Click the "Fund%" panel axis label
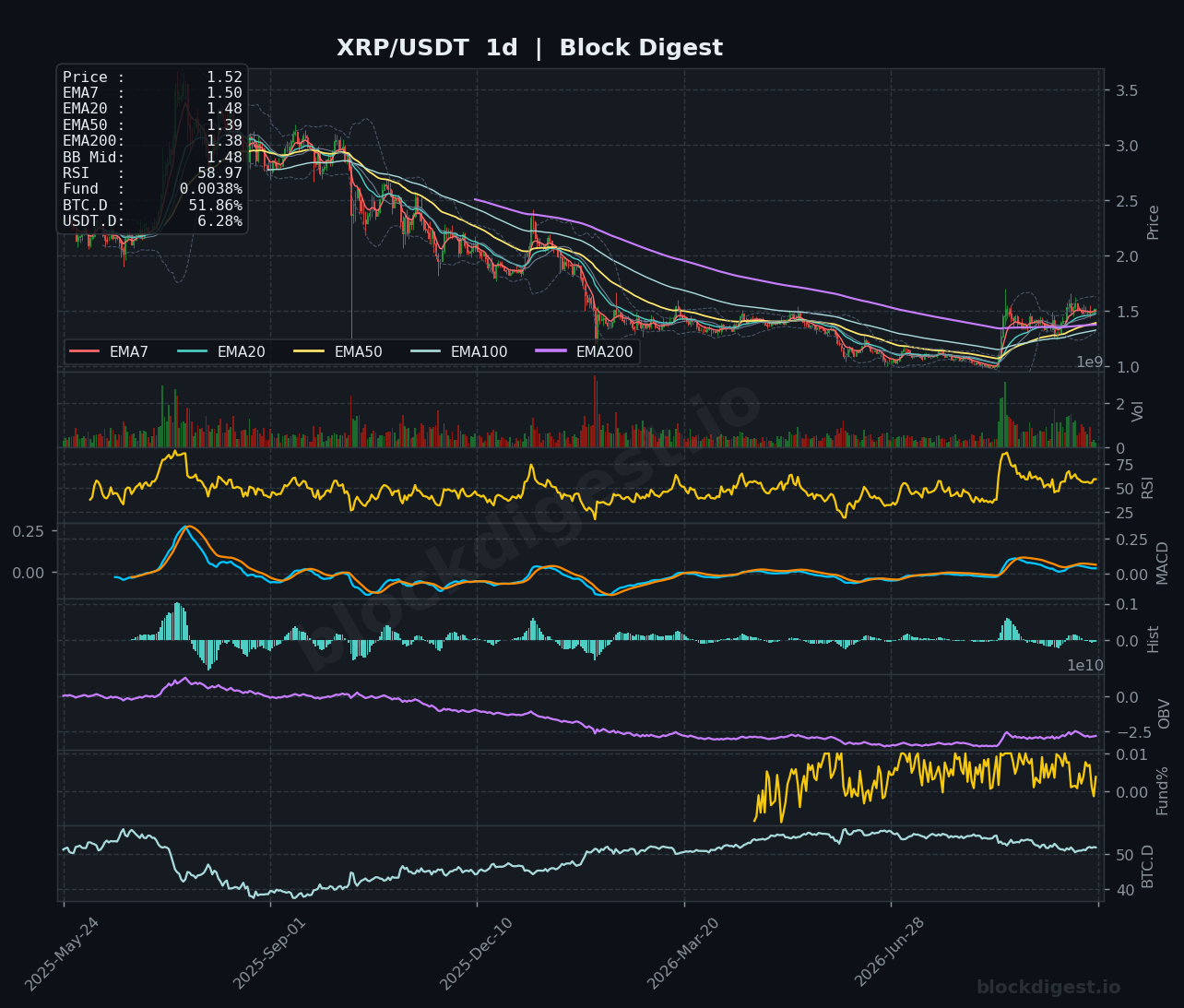Image resolution: width=1184 pixels, height=1008 pixels. [1162, 790]
